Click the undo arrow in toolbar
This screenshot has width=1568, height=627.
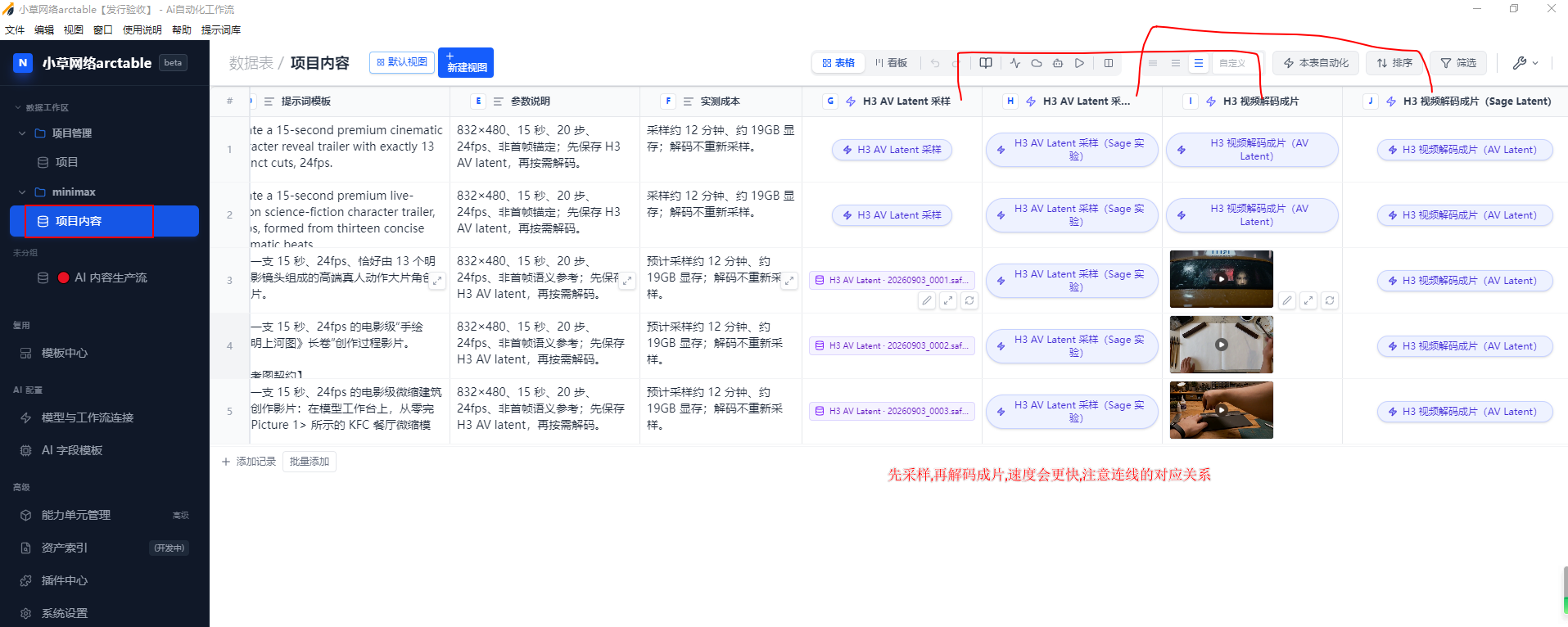[x=935, y=63]
